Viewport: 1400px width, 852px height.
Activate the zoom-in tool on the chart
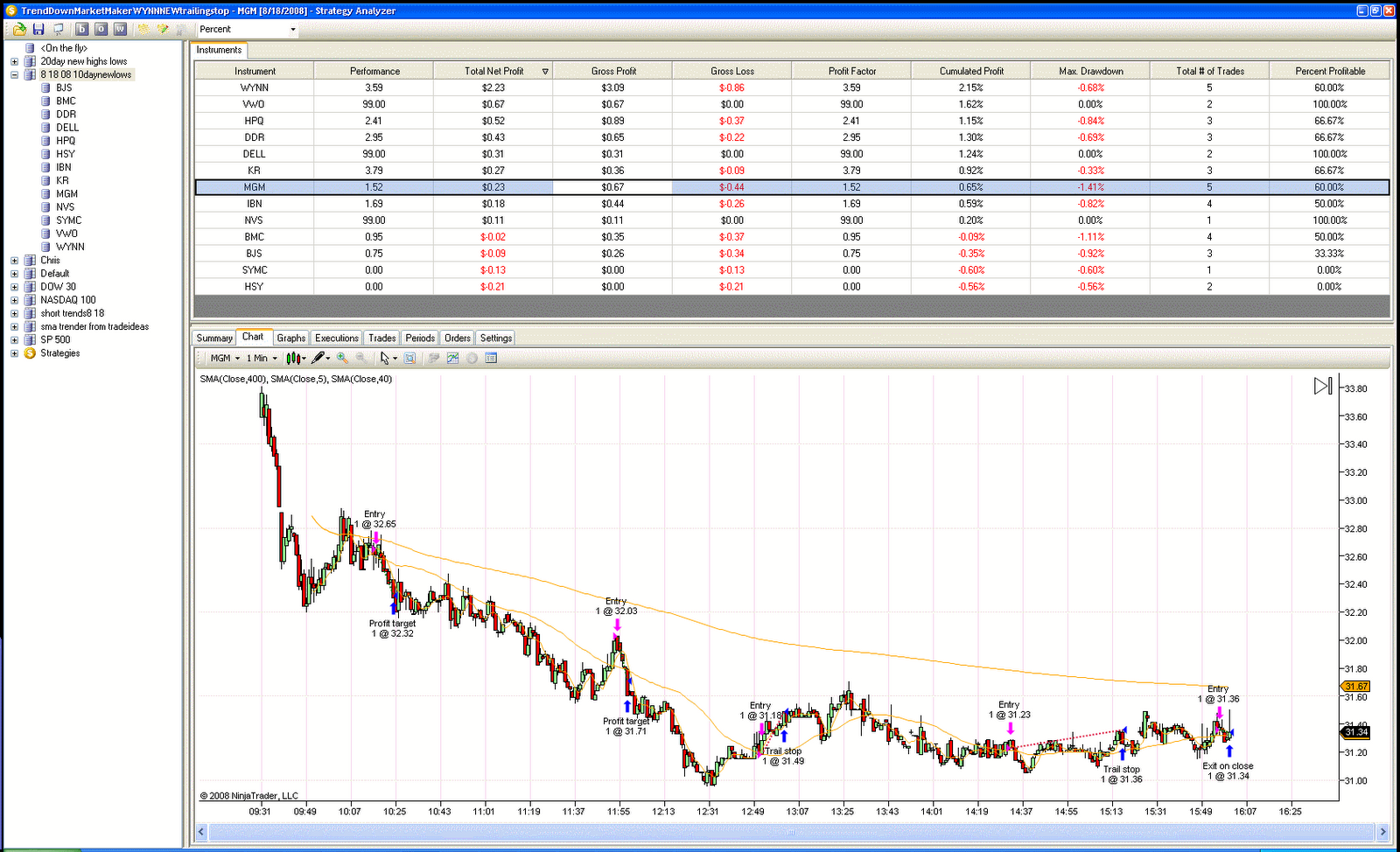click(342, 358)
